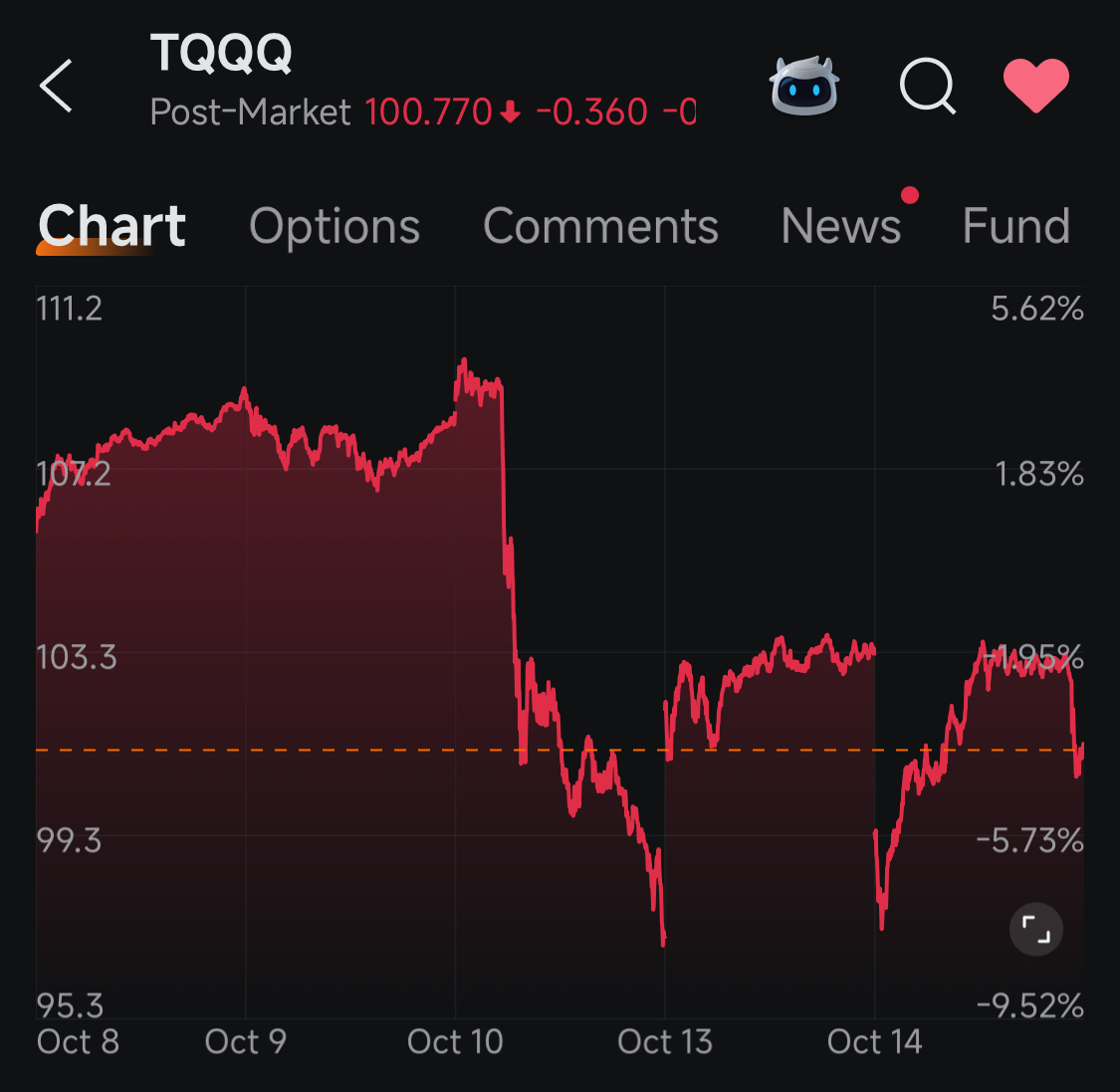Tap the 111.2 price axis label
The width and height of the screenshot is (1120, 1092).
pos(69,309)
